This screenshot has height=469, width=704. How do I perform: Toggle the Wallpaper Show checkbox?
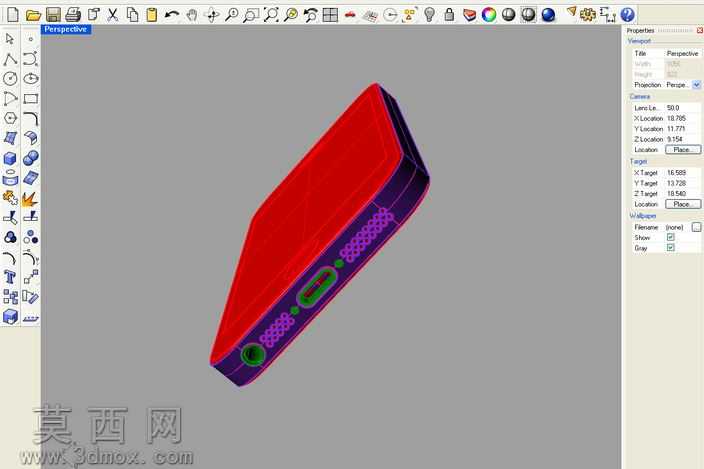(671, 237)
